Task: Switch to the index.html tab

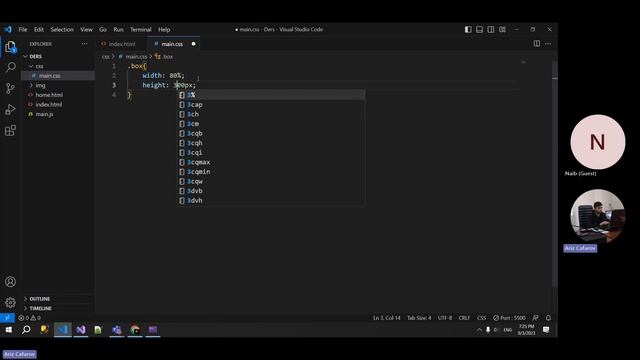Action: pyautogui.click(x=122, y=44)
